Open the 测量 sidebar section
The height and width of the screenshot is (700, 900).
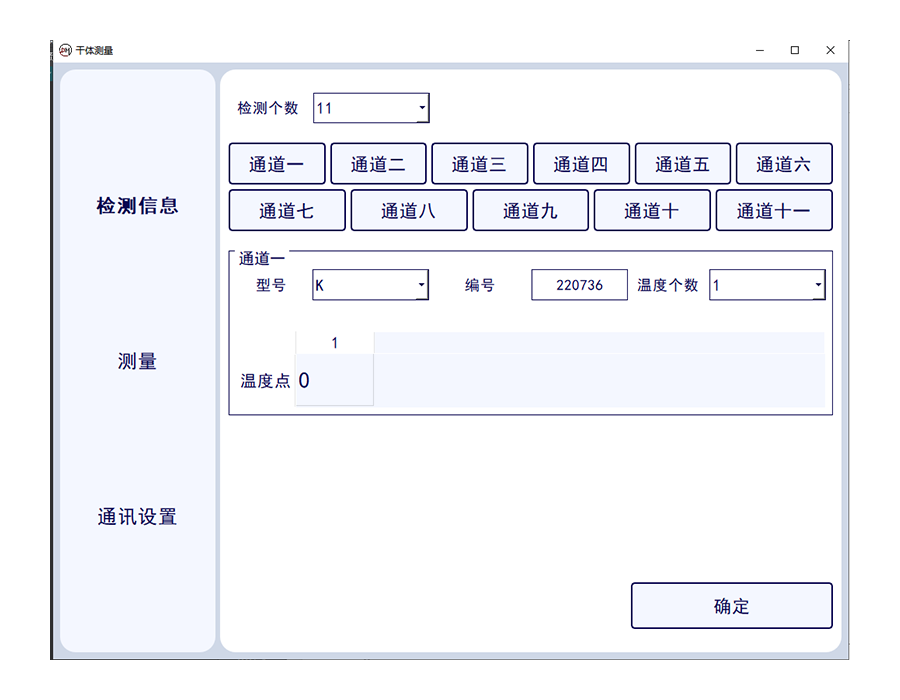tap(137, 362)
